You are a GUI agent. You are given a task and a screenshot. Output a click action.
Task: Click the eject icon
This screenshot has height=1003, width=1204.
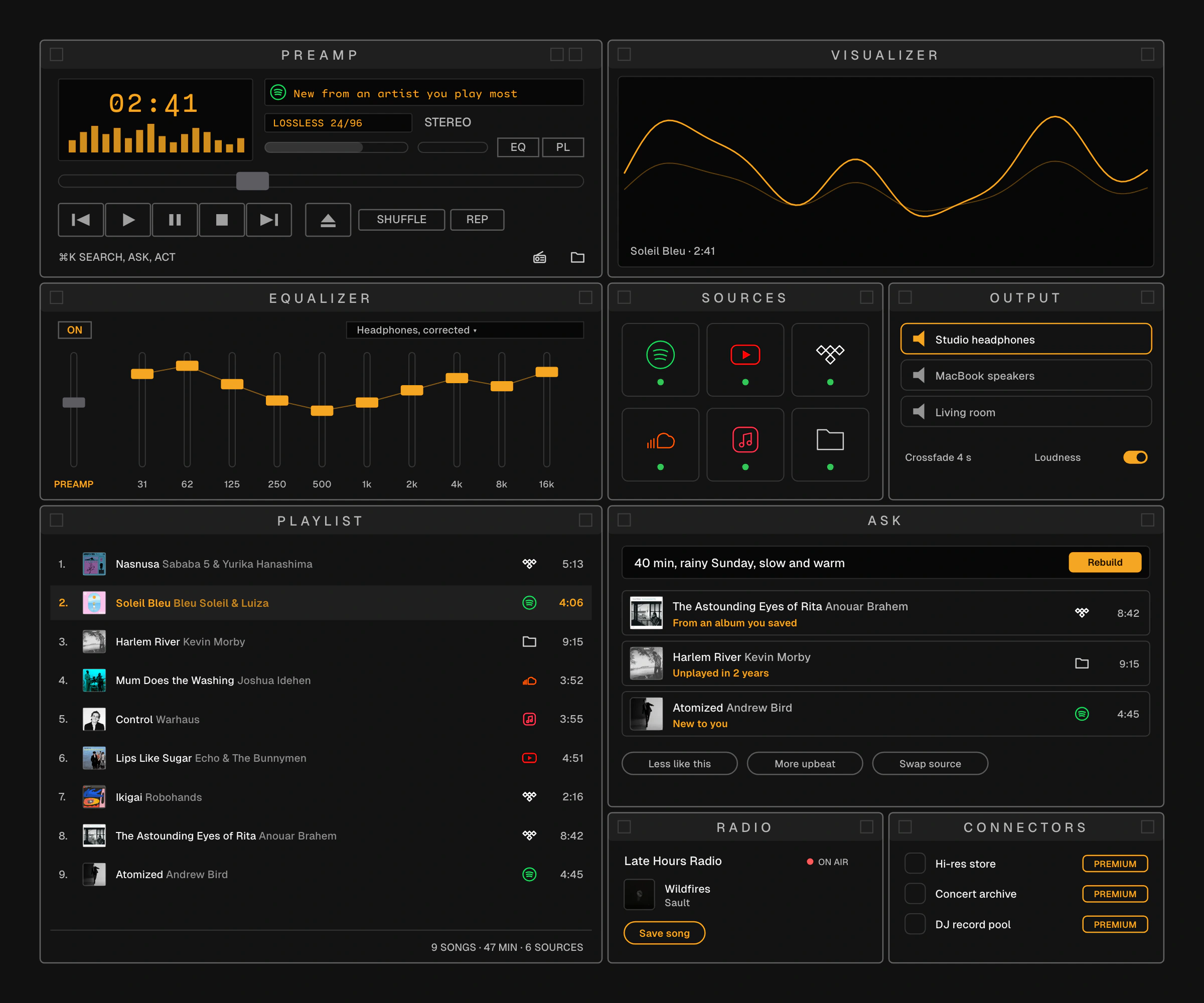pyautogui.click(x=328, y=220)
